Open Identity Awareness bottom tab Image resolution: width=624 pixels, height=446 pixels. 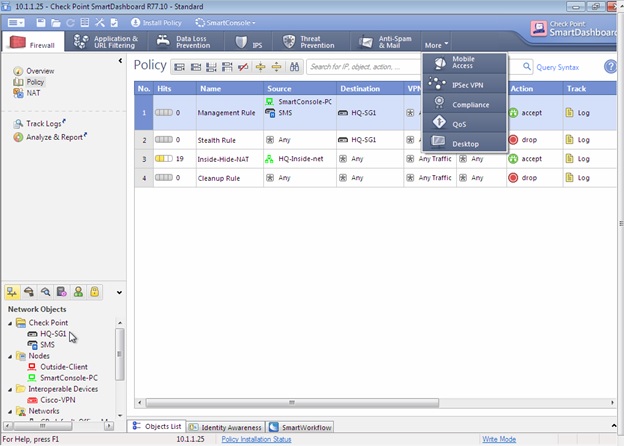pyautogui.click(x=225, y=427)
